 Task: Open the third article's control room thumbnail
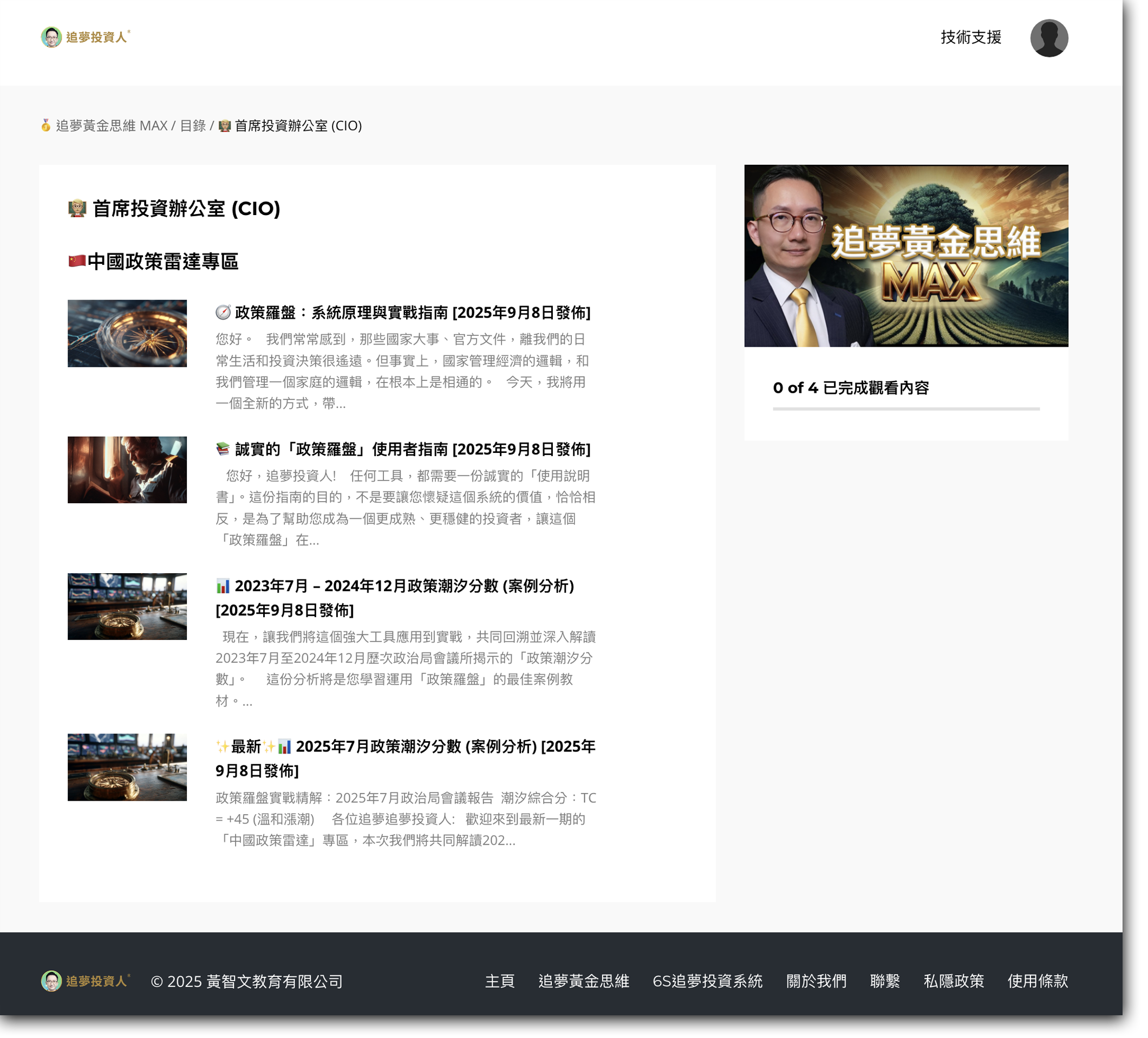tap(127, 607)
